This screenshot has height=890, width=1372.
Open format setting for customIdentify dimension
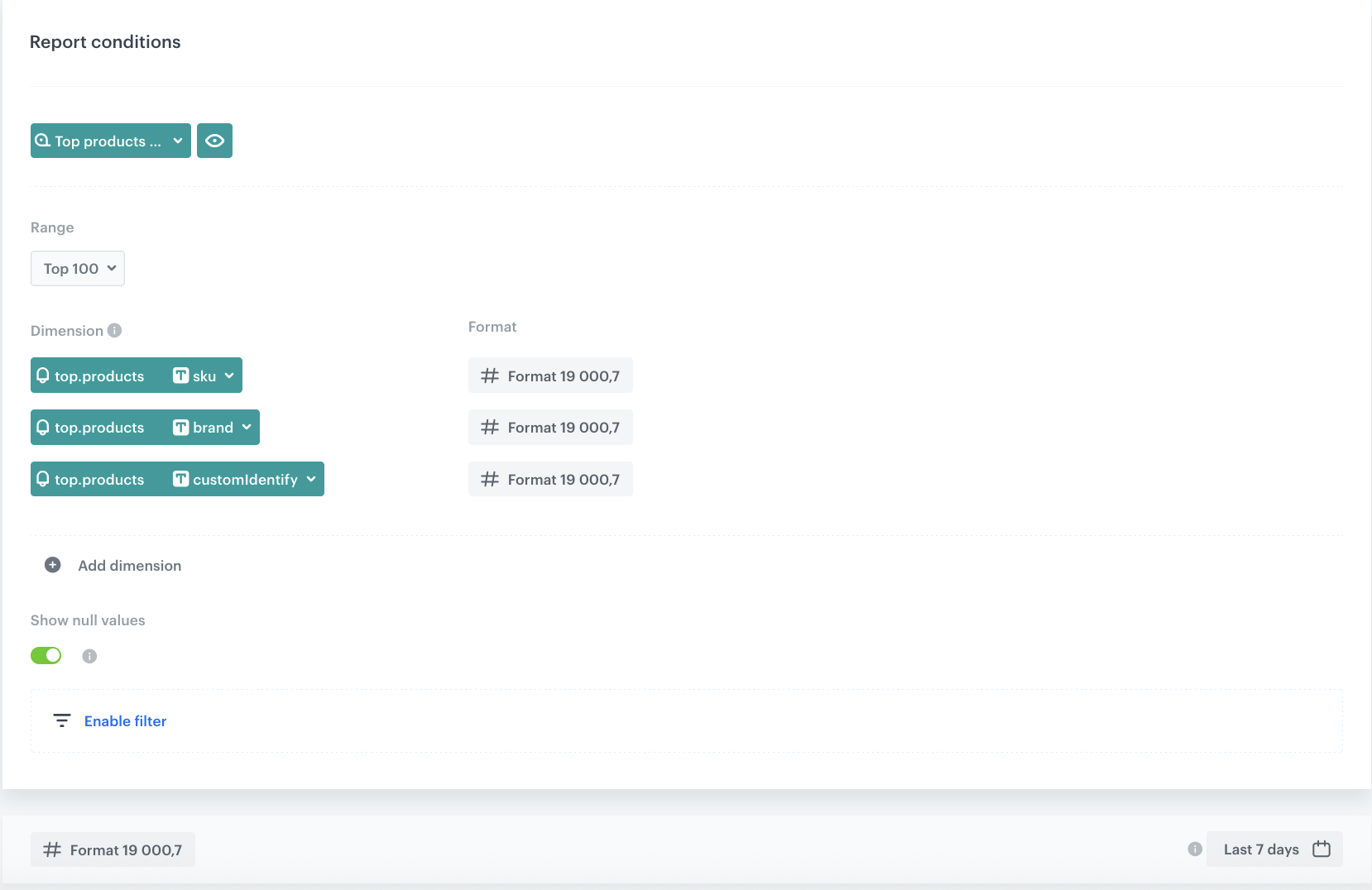(x=550, y=480)
